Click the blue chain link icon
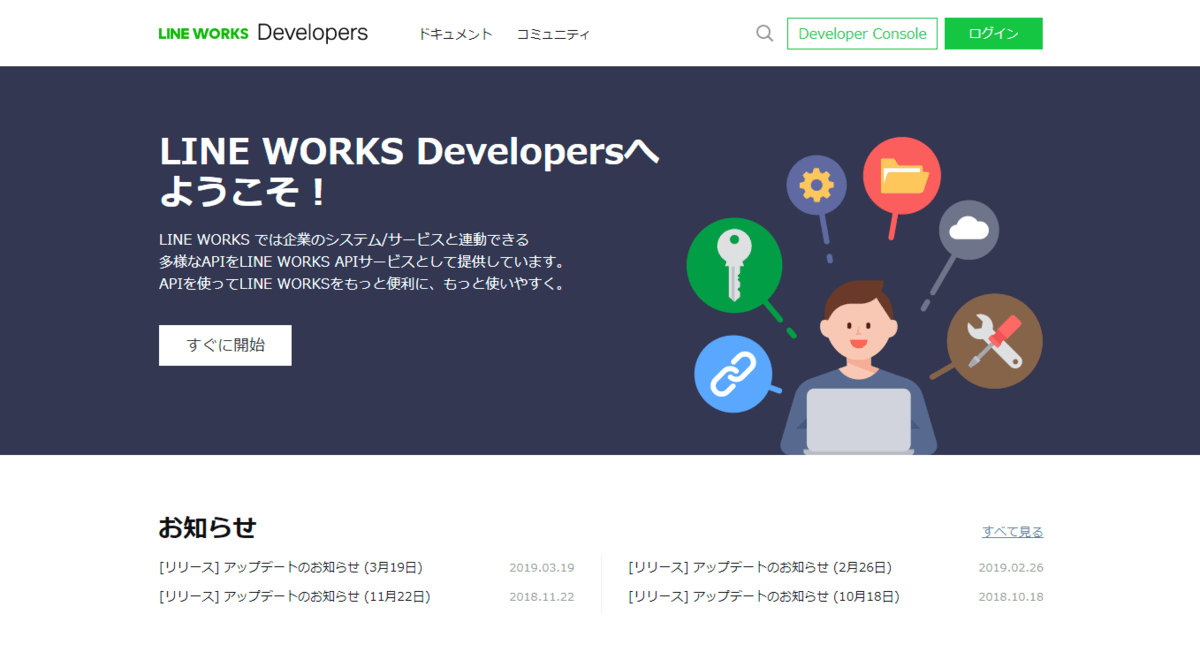1200x652 pixels. point(733,374)
